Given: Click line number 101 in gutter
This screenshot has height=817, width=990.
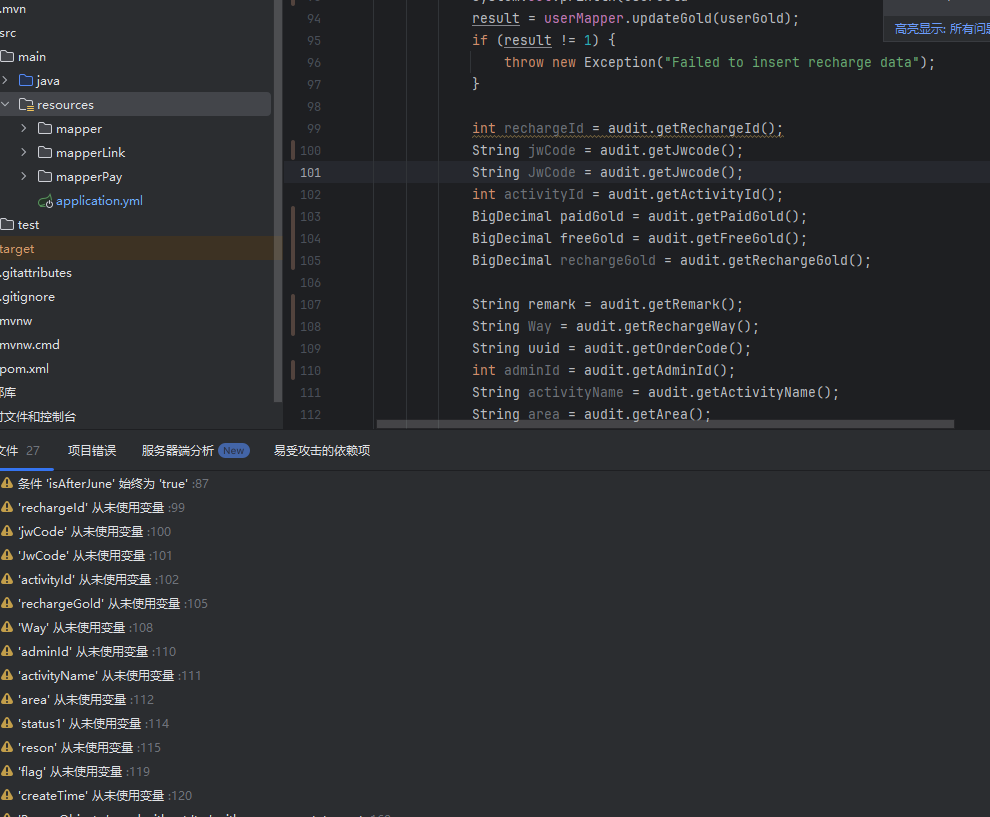Looking at the screenshot, I should (310, 172).
